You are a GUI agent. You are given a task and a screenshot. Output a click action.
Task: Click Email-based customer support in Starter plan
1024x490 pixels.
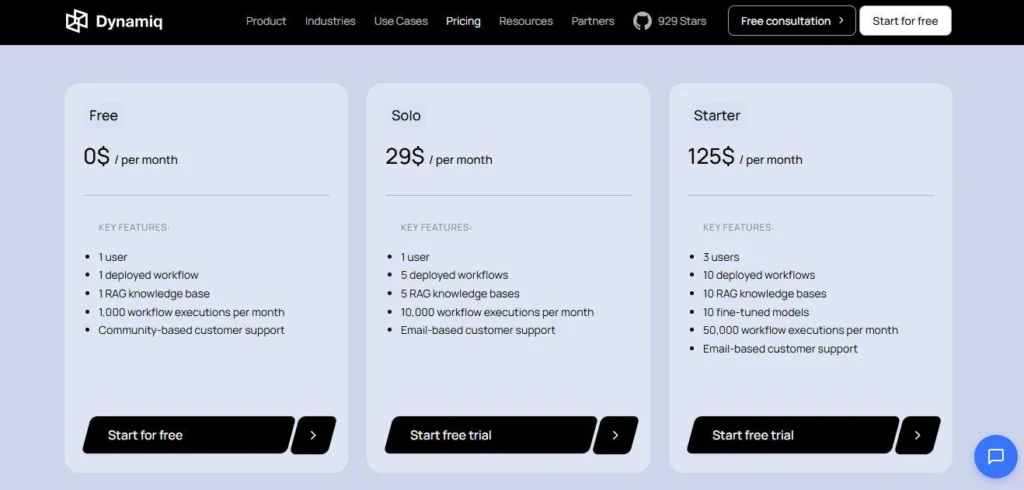780,349
